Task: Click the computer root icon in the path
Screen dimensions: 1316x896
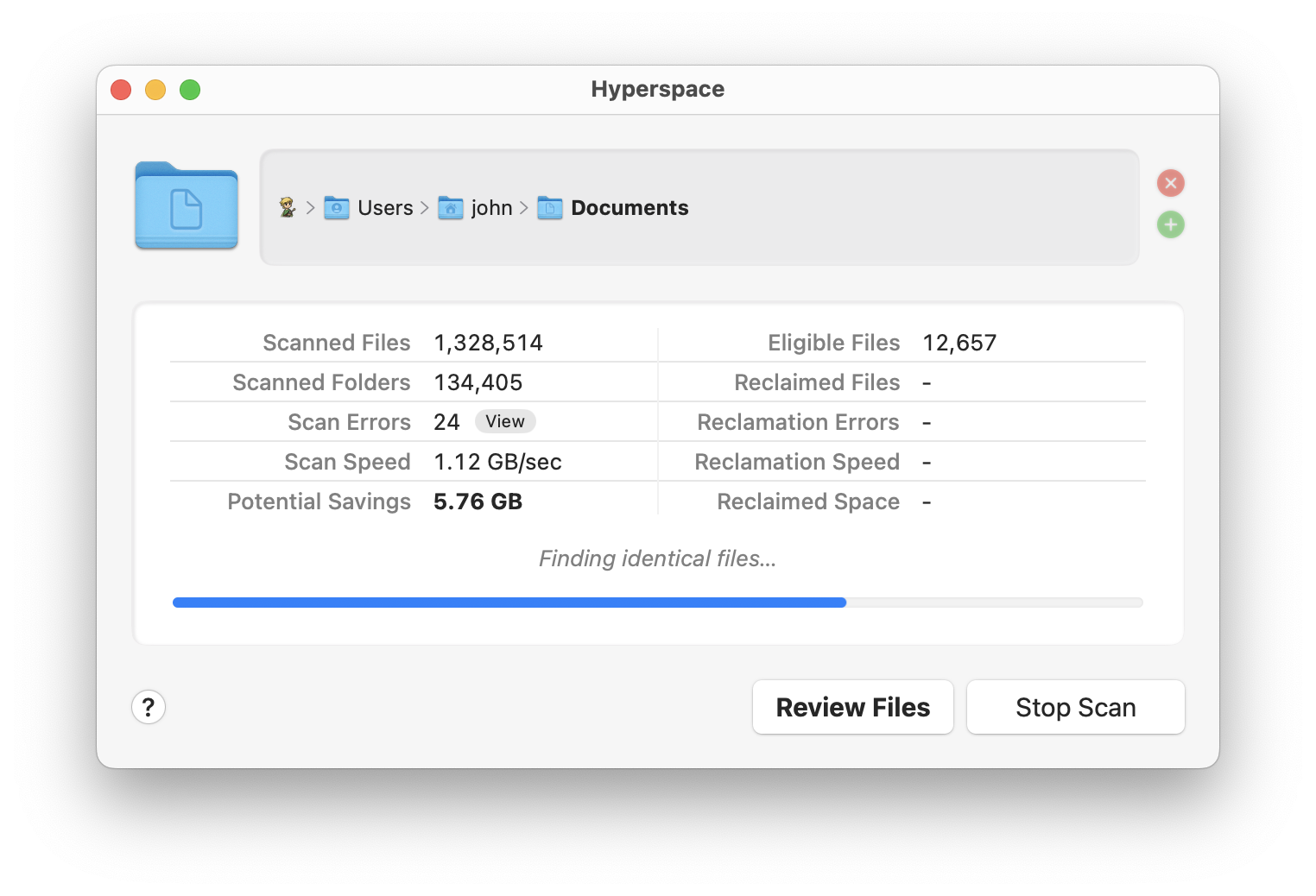Action: coord(288,207)
